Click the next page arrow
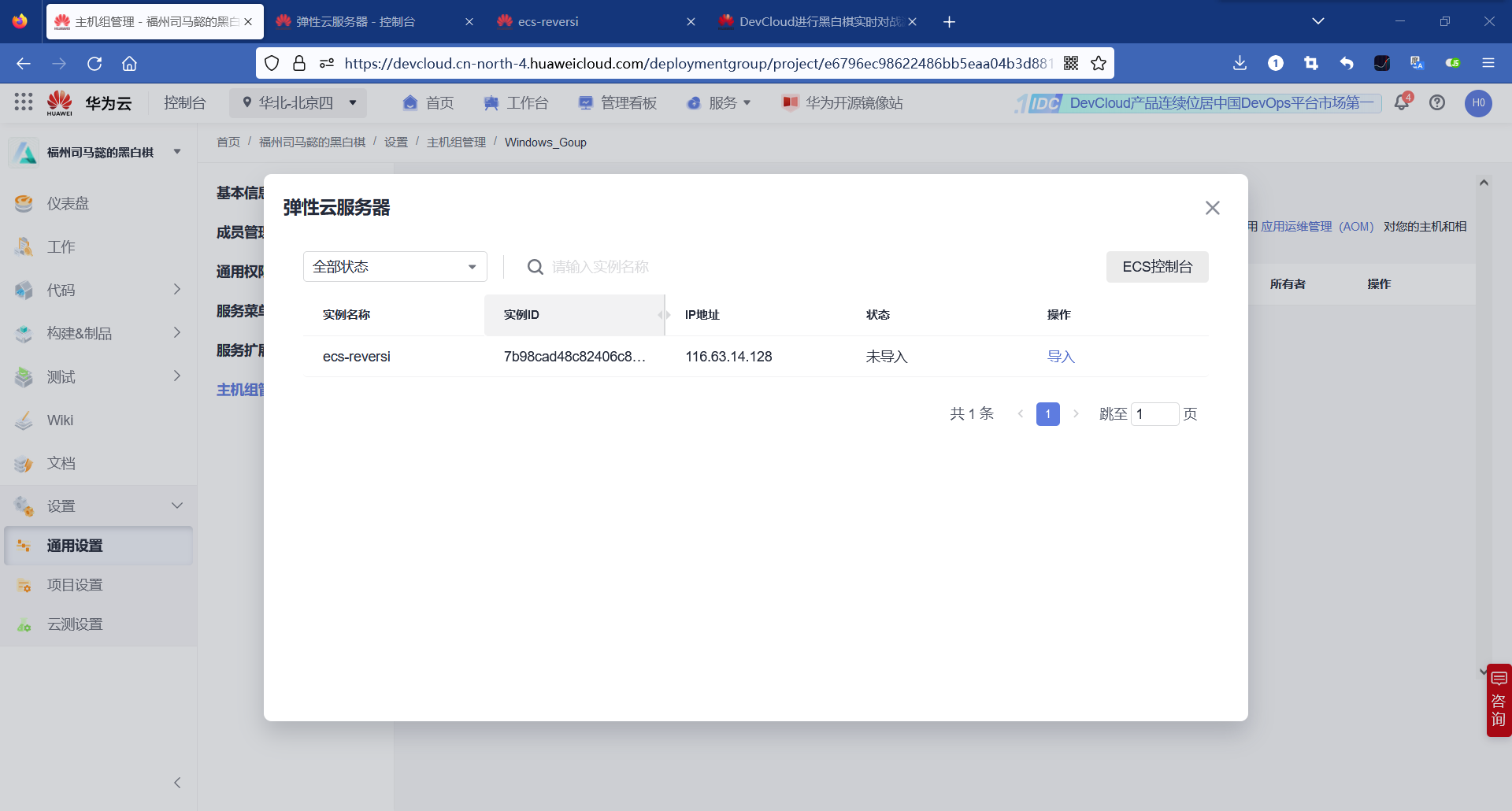Screen dimensions: 1512x811 click(1076, 414)
